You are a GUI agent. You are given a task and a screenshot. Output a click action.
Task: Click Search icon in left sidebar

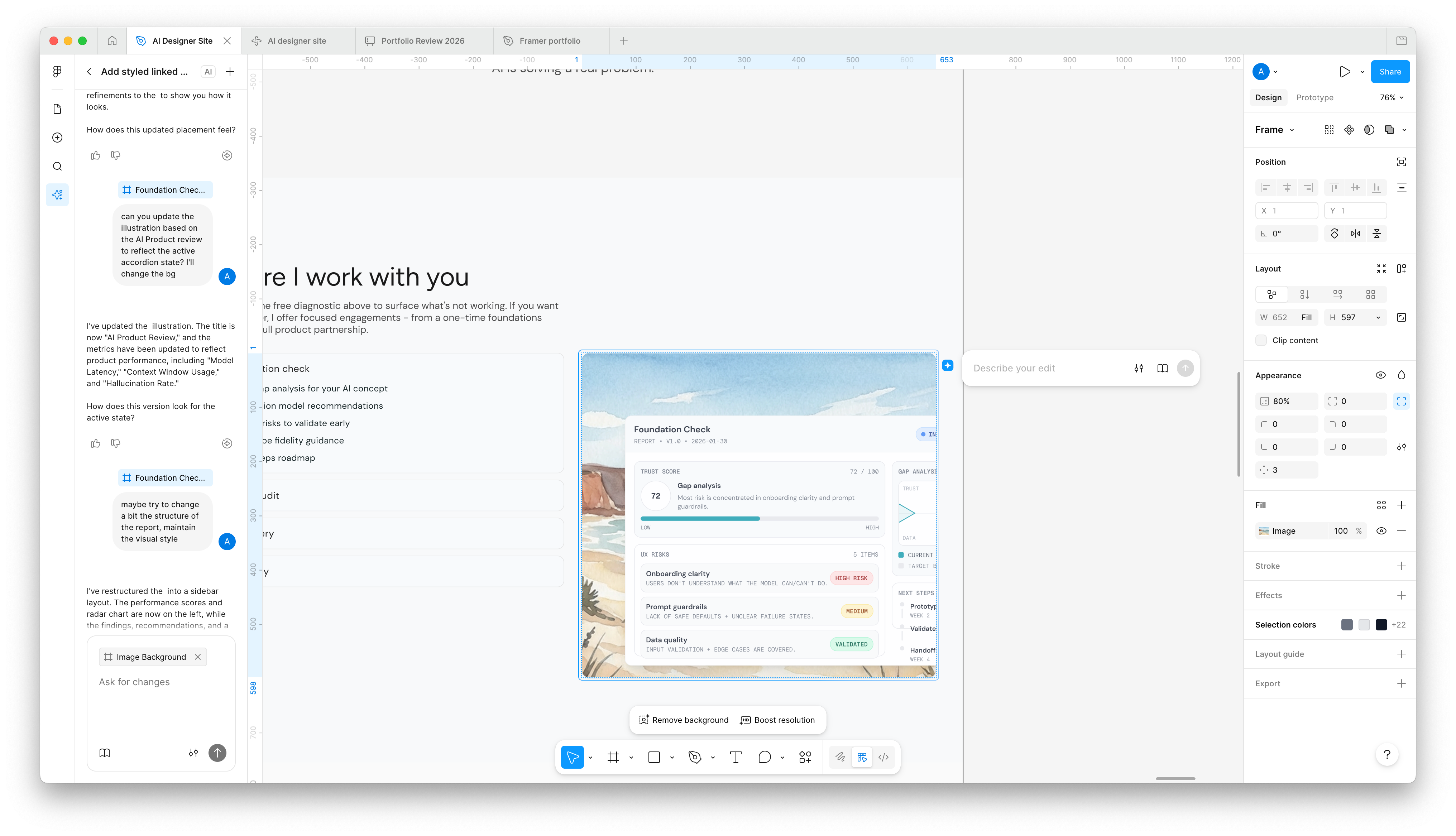tap(57, 167)
